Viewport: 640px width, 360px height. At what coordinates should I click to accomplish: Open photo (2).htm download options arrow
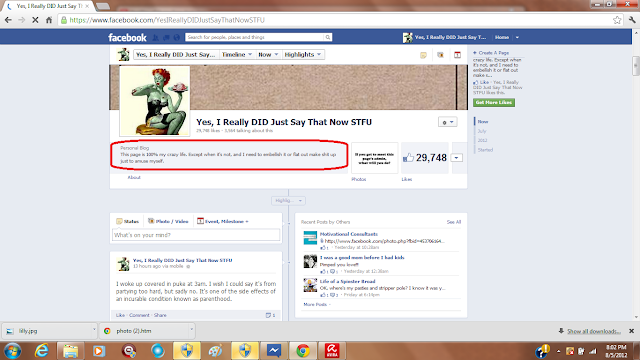191,329
